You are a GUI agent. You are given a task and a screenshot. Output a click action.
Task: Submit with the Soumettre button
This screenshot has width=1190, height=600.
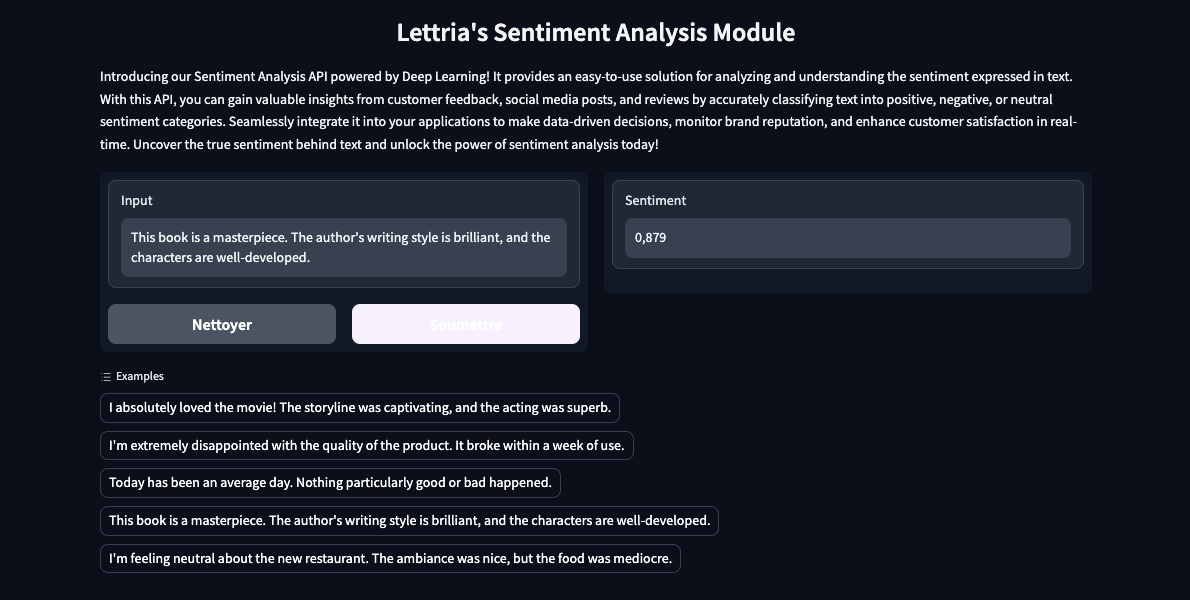click(x=465, y=324)
